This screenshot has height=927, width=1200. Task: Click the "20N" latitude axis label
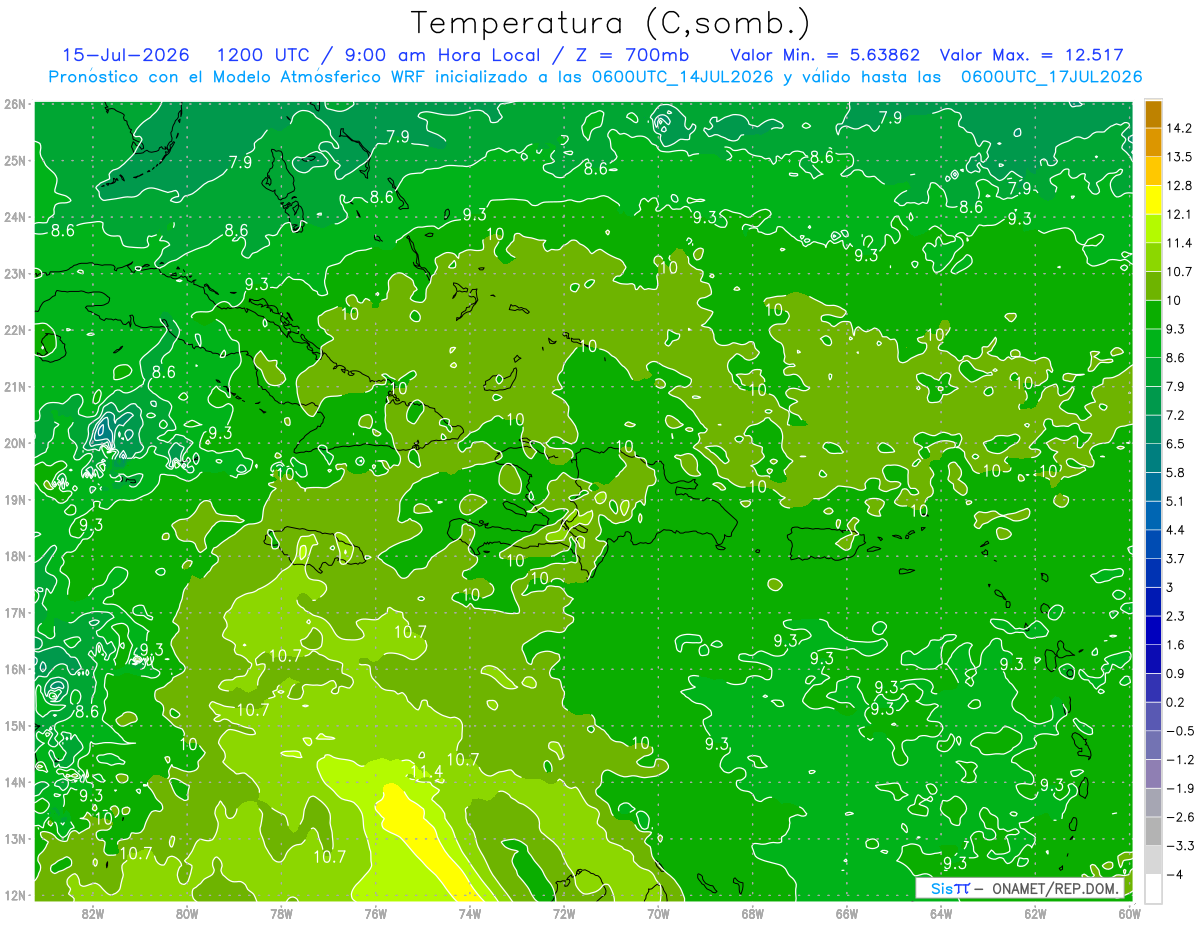coord(15,443)
